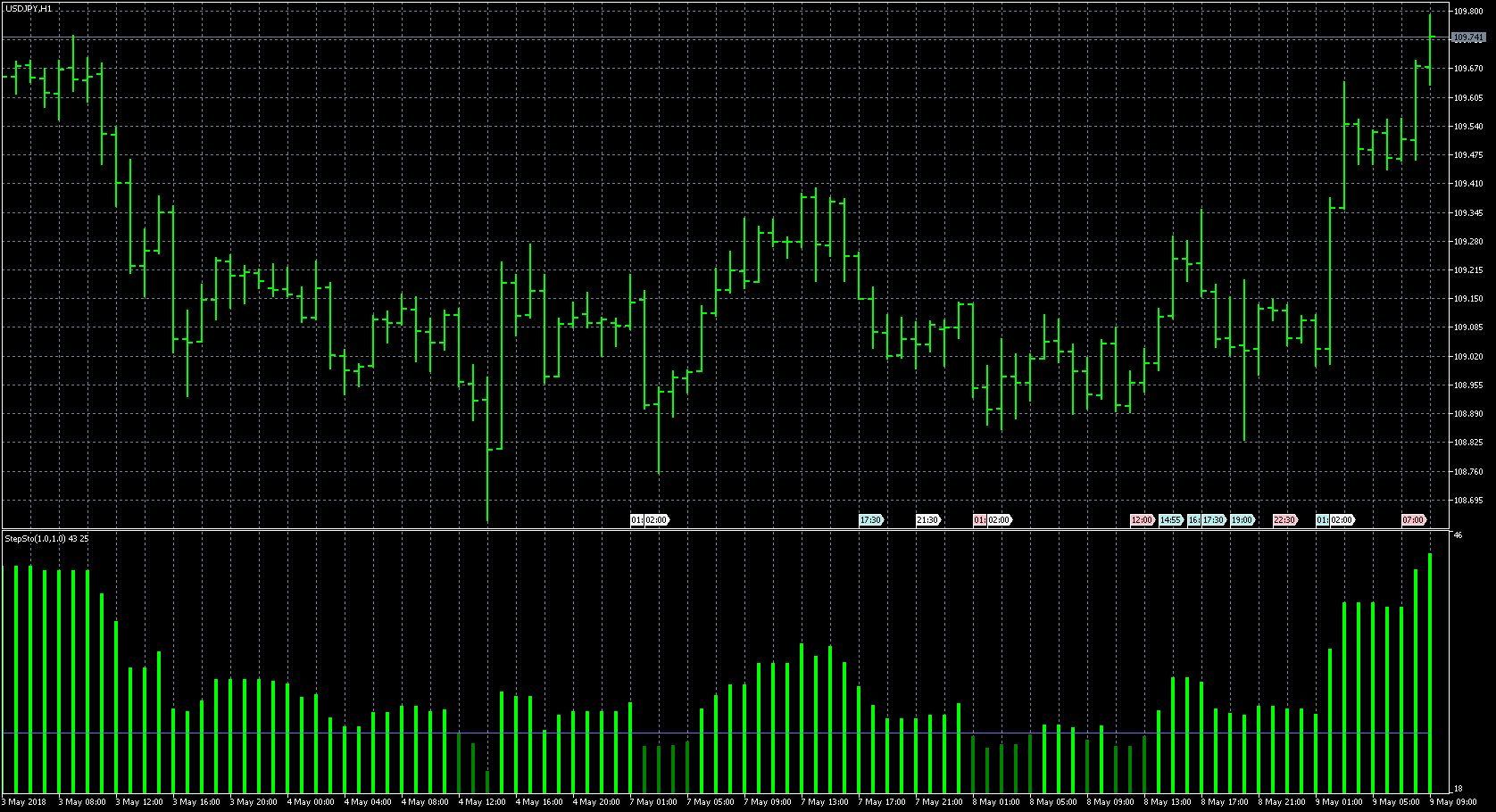Click the highlighted current price label 109.741
This screenshot has width=1496, height=812.
coord(1468,37)
